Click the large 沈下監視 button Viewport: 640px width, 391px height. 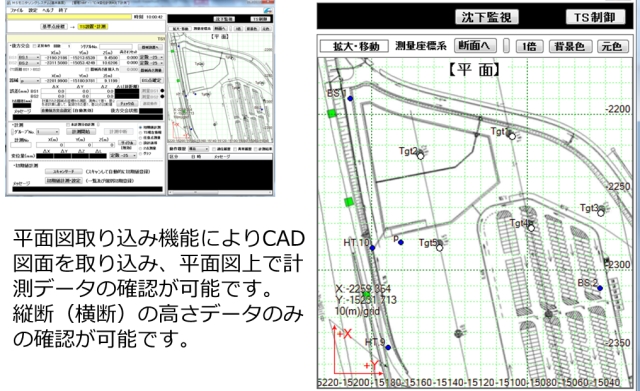point(487,17)
